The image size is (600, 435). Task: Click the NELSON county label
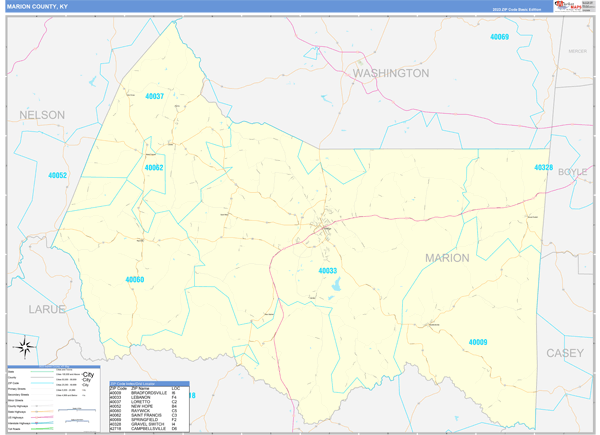coord(41,115)
